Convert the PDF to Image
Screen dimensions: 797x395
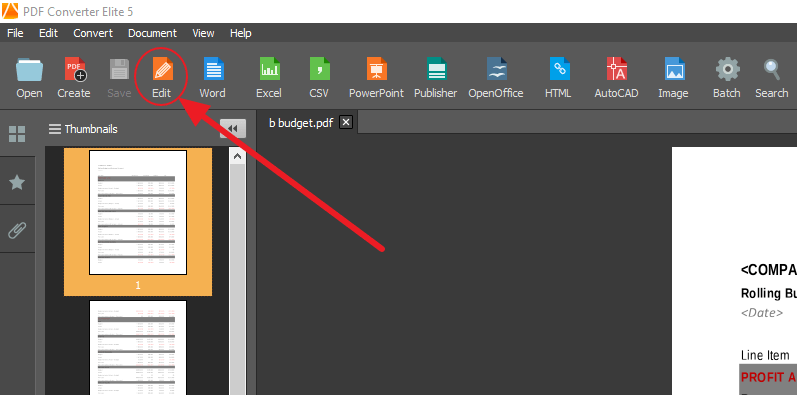(674, 70)
